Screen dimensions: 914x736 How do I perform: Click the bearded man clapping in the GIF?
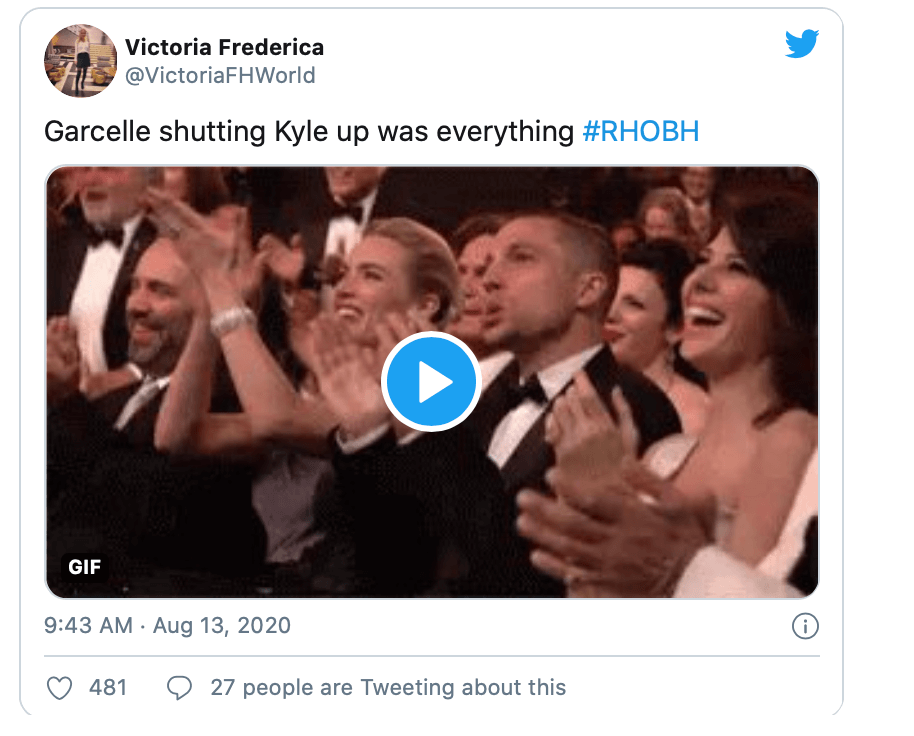[x=160, y=305]
